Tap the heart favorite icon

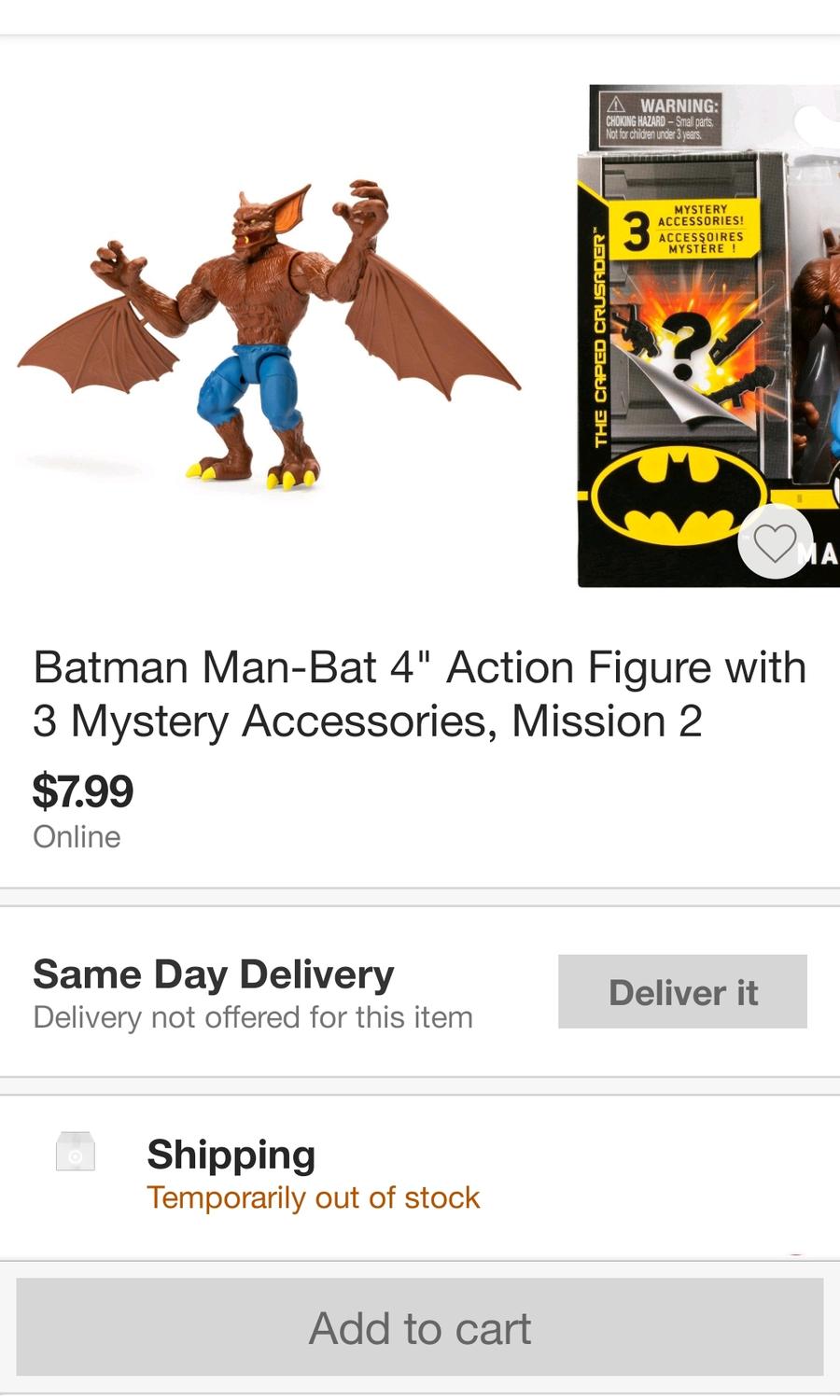775,541
